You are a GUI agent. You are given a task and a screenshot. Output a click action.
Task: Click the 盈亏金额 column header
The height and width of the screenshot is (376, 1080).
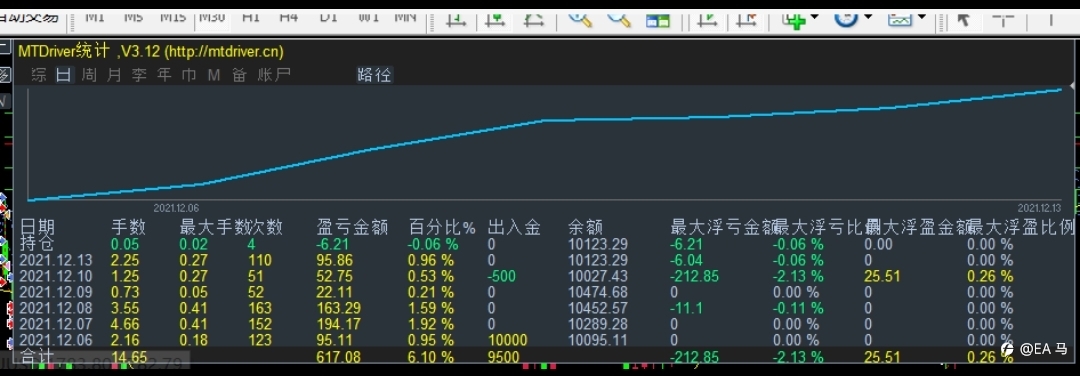(x=352, y=227)
